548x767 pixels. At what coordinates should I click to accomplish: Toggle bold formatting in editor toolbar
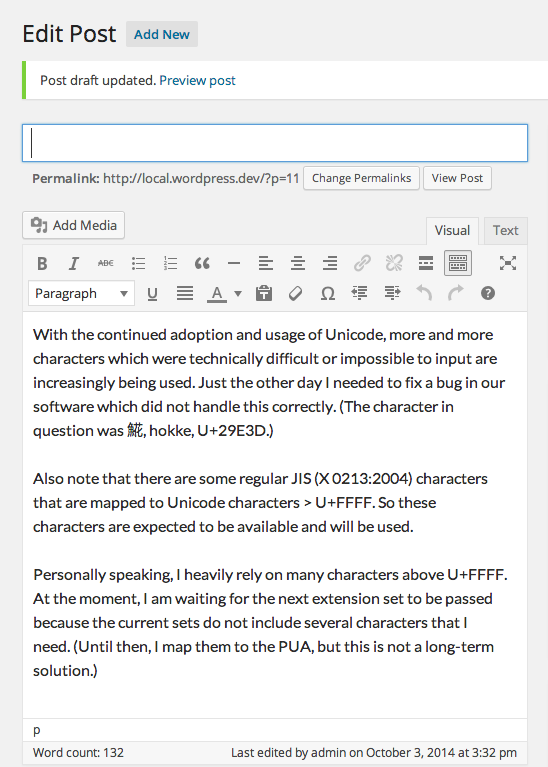coord(42,264)
